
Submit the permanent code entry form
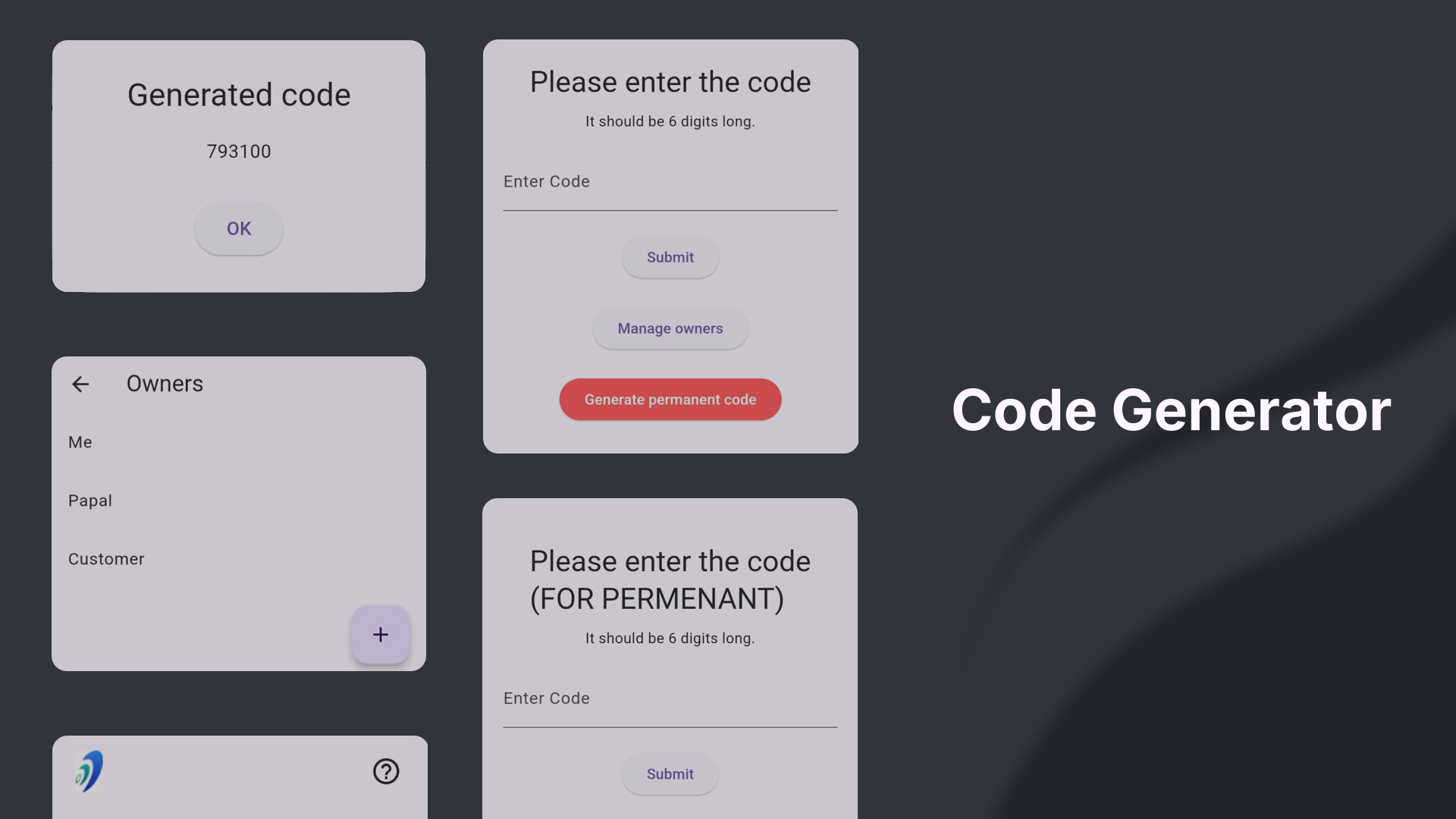tap(669, 774)
